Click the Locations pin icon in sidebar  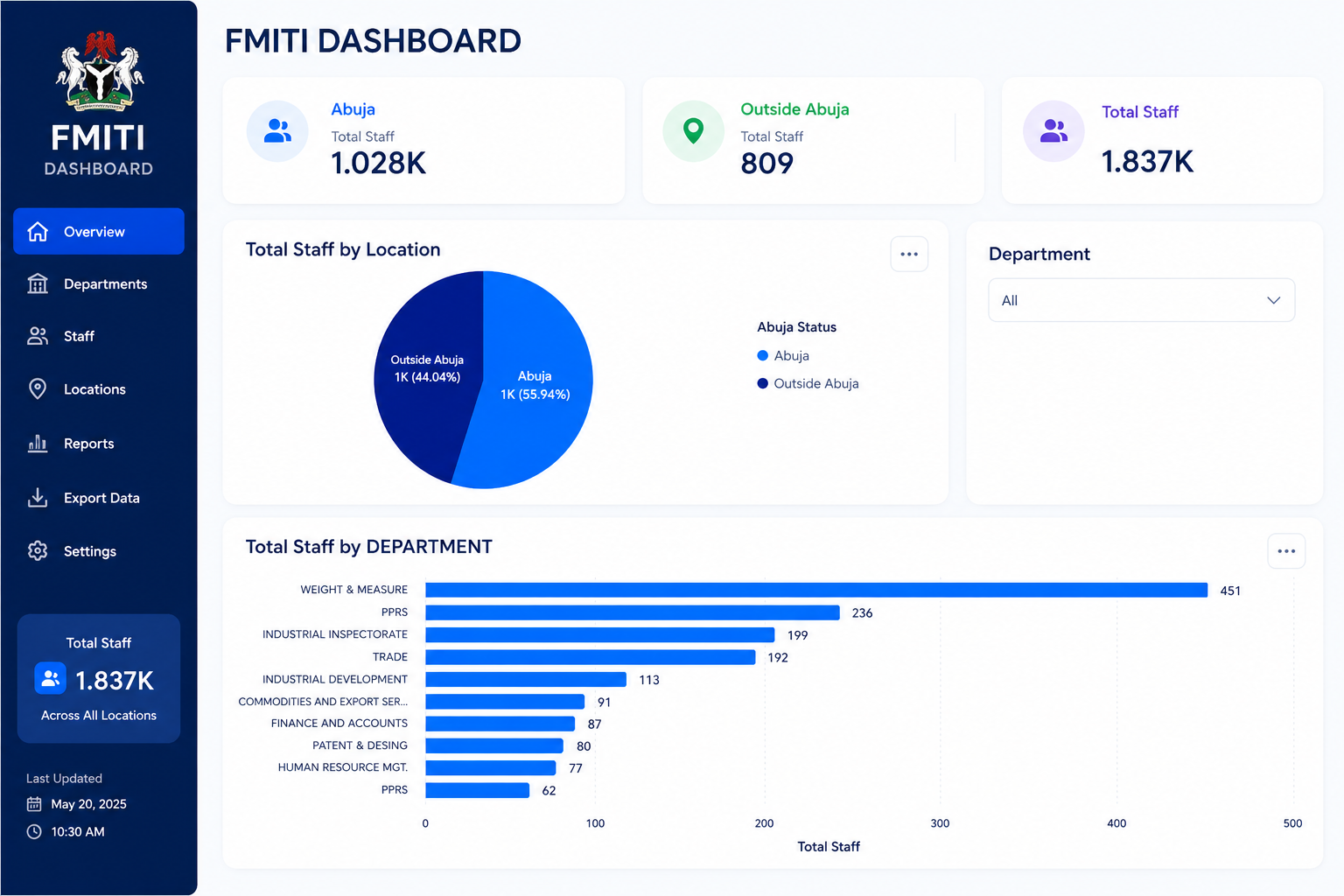tap(38, 388)
